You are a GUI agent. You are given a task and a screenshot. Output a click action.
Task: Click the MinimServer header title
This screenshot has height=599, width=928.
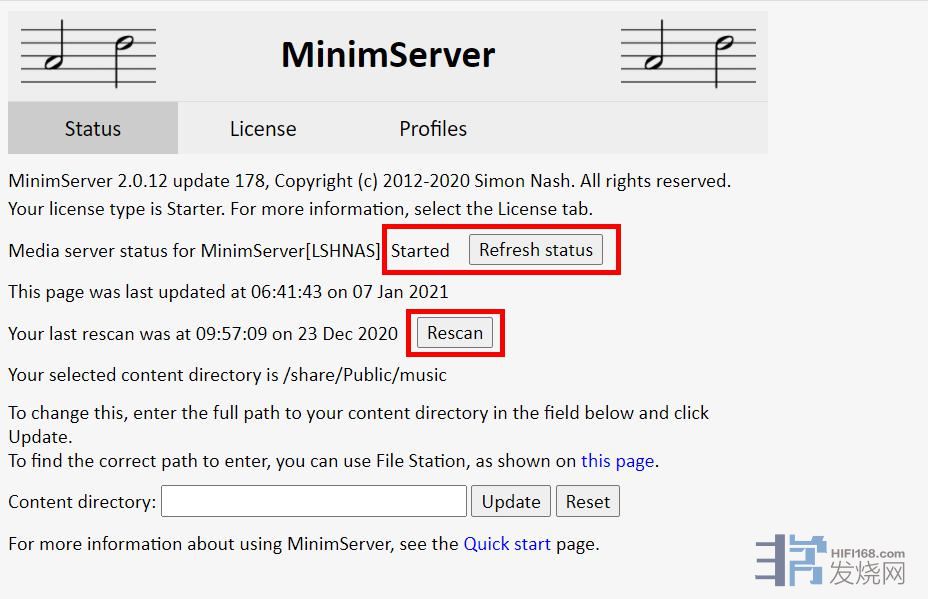387,55
